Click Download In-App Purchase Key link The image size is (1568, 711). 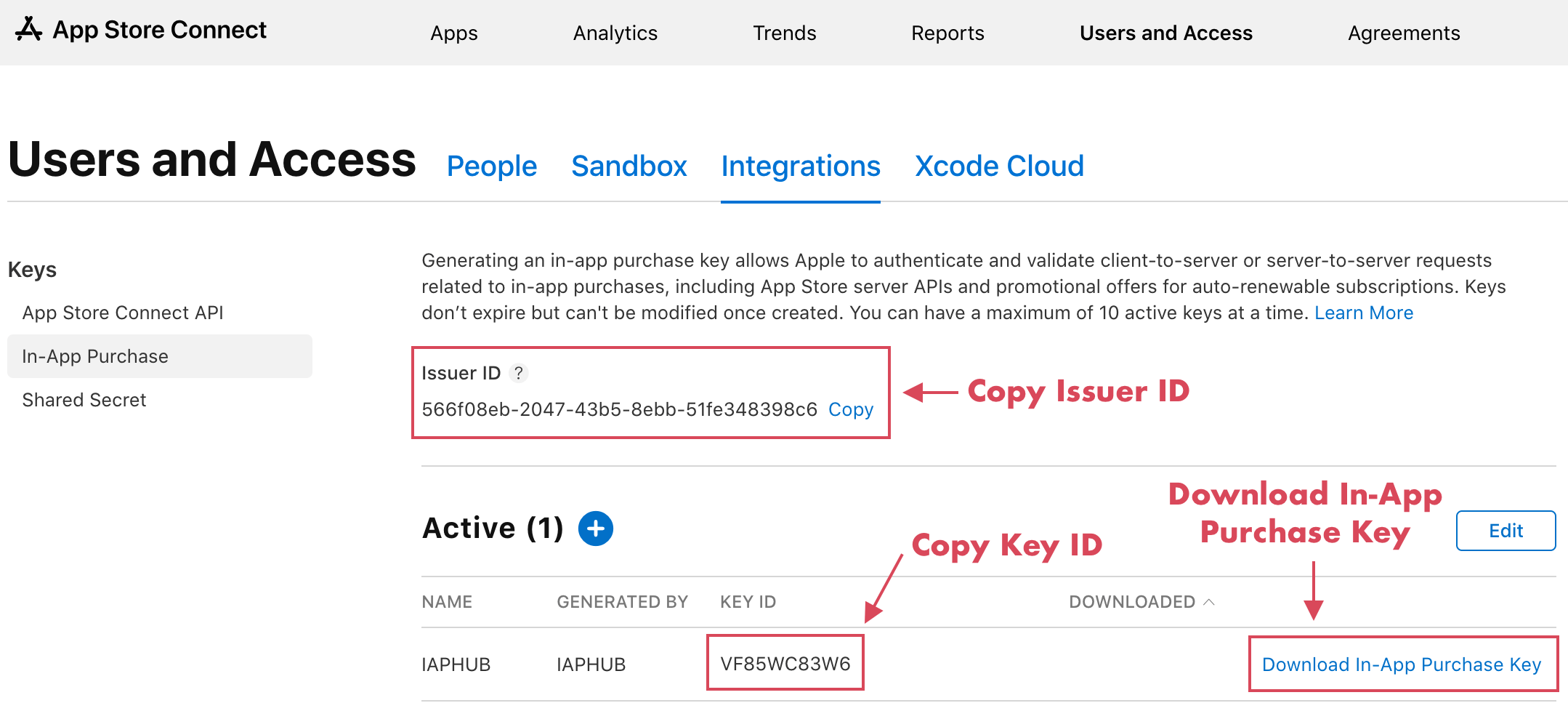click(1402, 664)
